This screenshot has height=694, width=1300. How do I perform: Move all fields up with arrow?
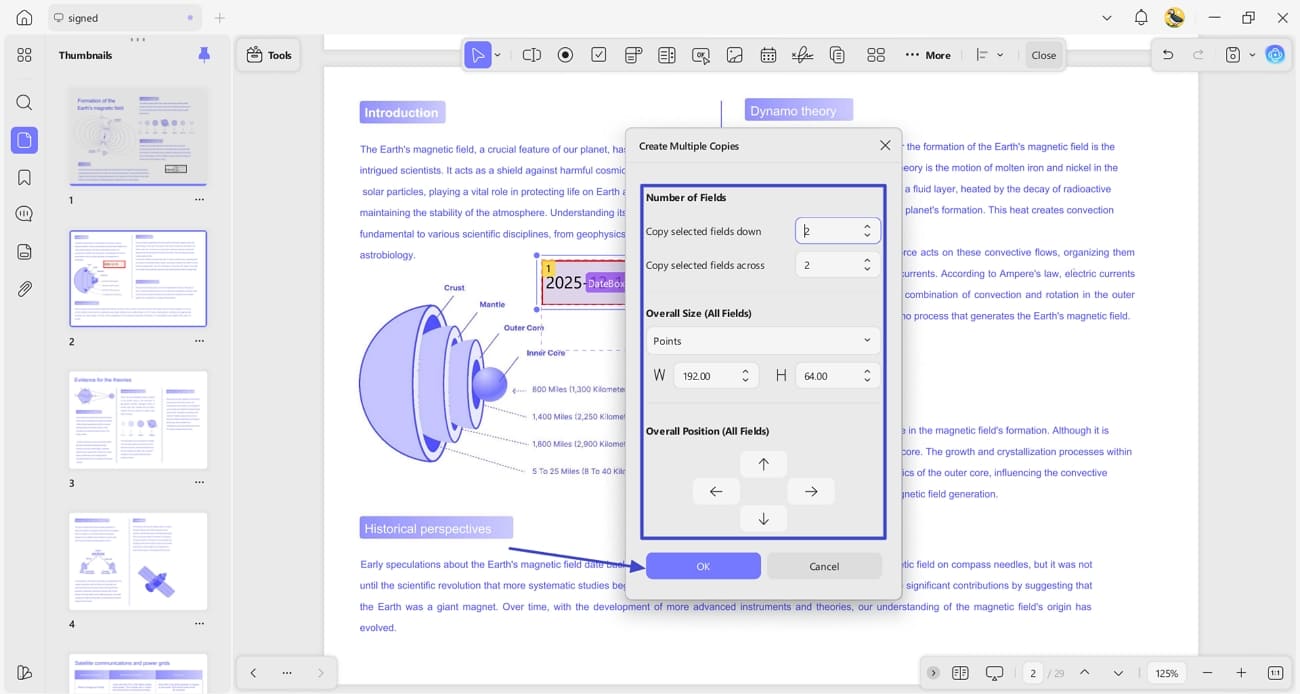(x=763, y=464)
